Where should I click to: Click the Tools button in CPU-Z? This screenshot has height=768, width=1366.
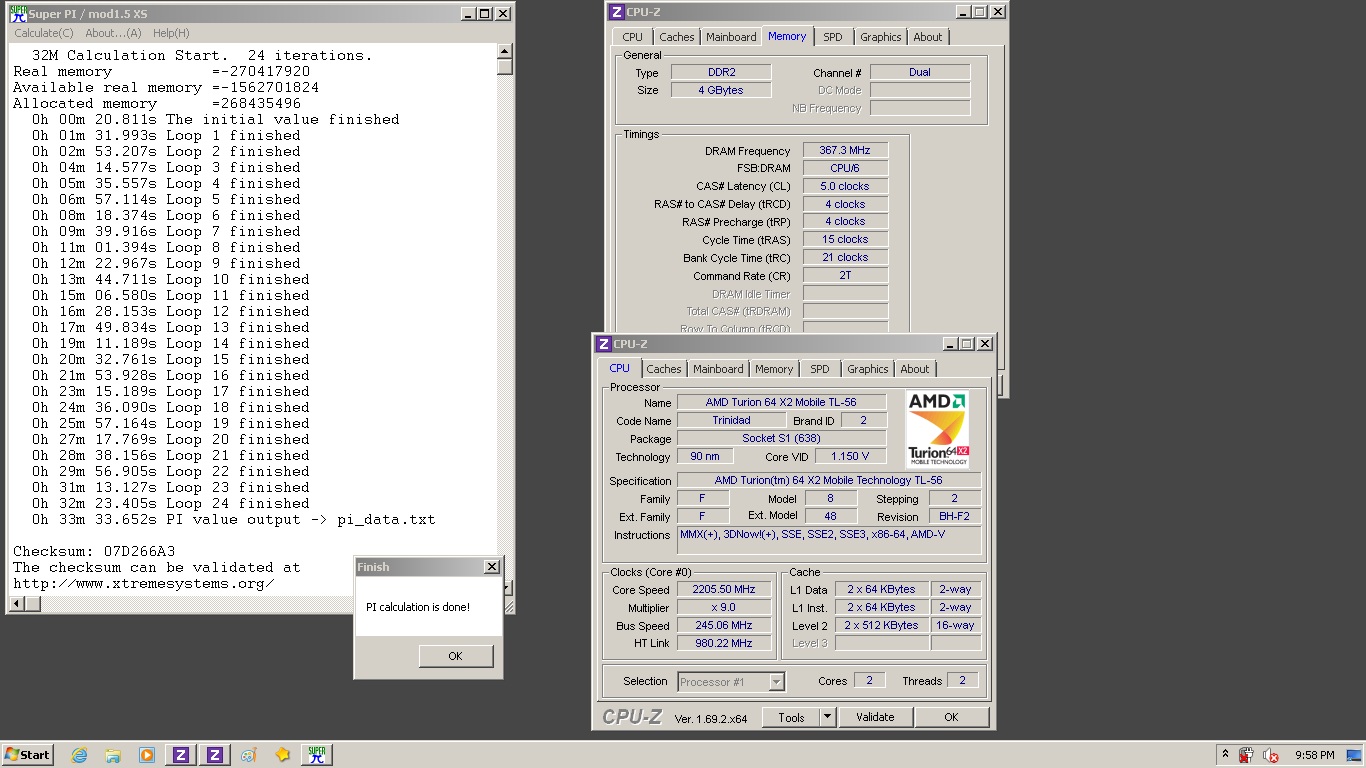click(791, 717)
